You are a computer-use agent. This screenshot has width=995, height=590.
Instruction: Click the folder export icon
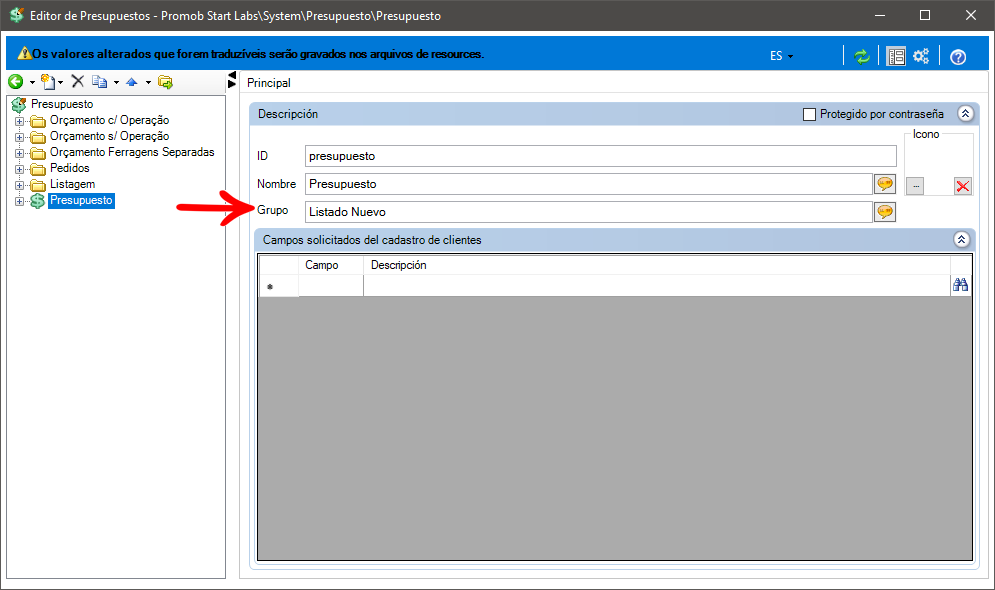pyautogui.click(x=166, y=81)
